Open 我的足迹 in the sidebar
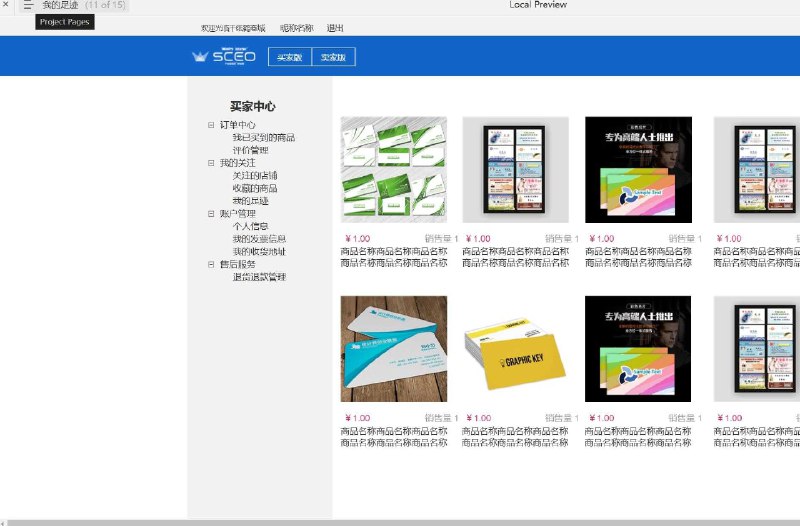 250,201
